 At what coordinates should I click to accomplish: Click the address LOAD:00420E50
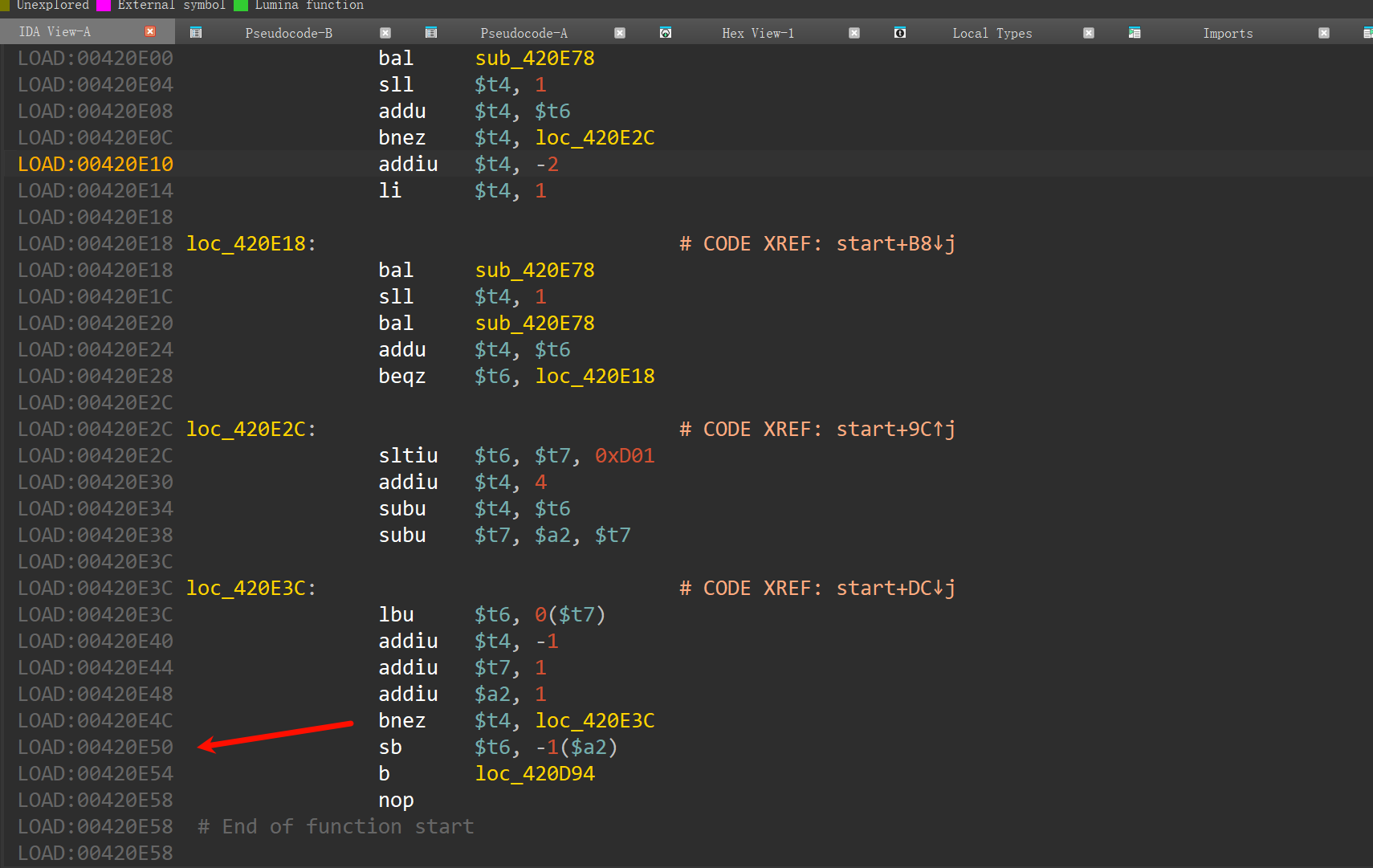[96, 748]
